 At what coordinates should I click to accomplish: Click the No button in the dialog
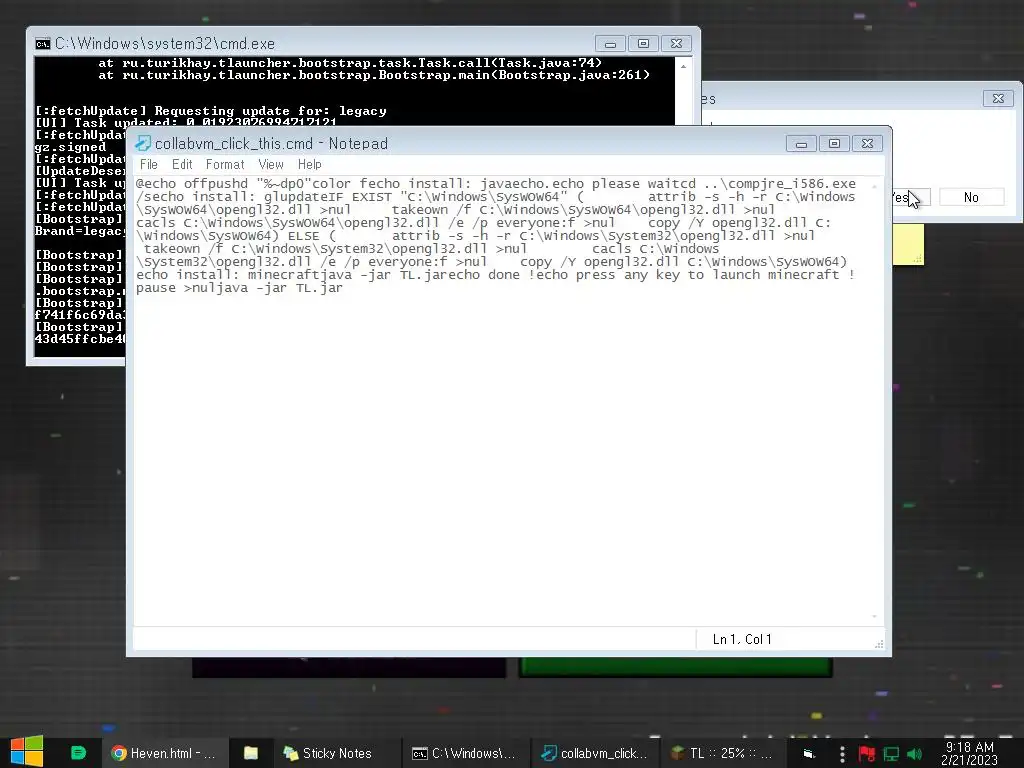[971, 197]
